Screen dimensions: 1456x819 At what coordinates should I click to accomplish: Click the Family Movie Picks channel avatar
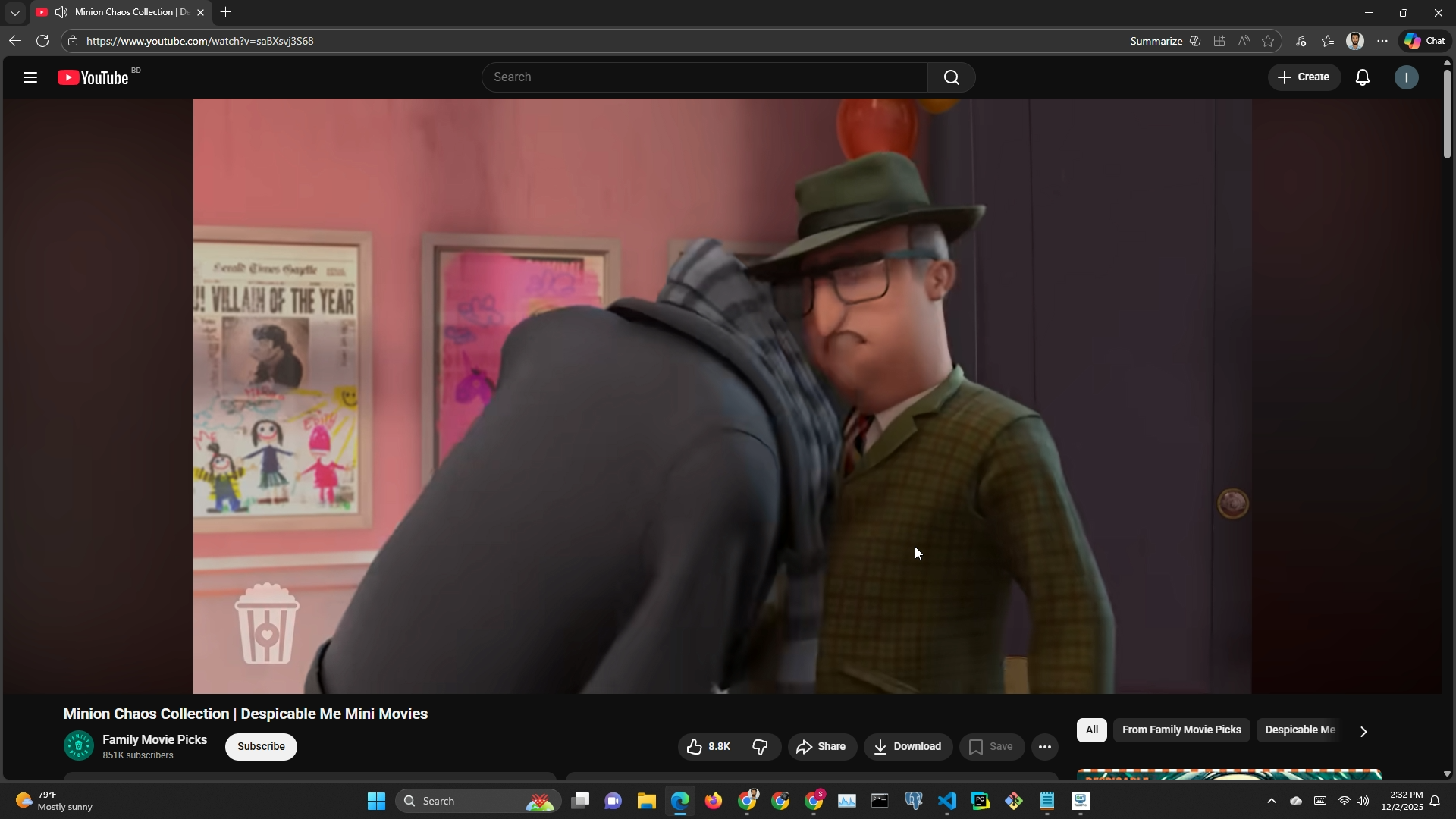(79, 746)
